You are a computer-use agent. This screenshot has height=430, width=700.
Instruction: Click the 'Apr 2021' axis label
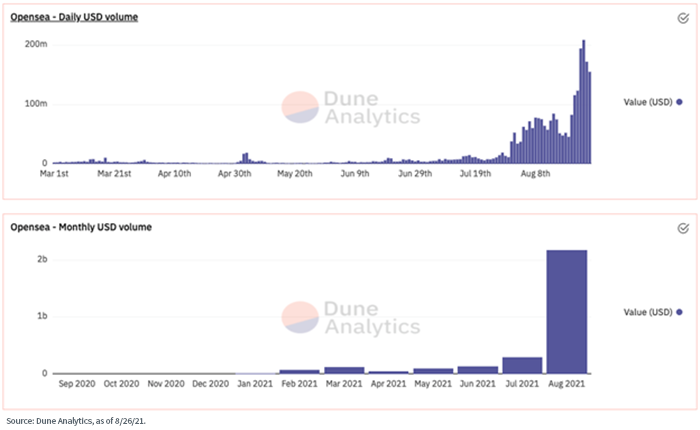(388, 384)
